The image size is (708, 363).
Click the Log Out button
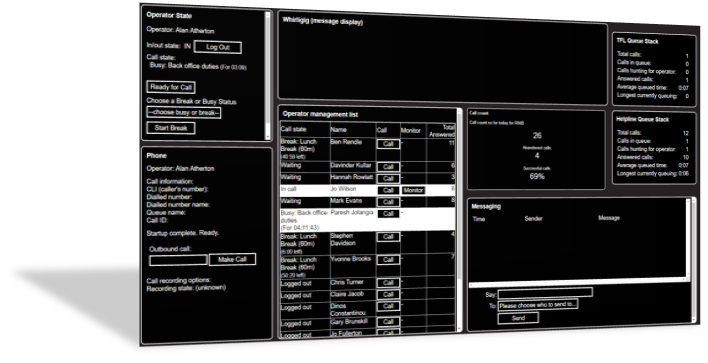point(218,47)
